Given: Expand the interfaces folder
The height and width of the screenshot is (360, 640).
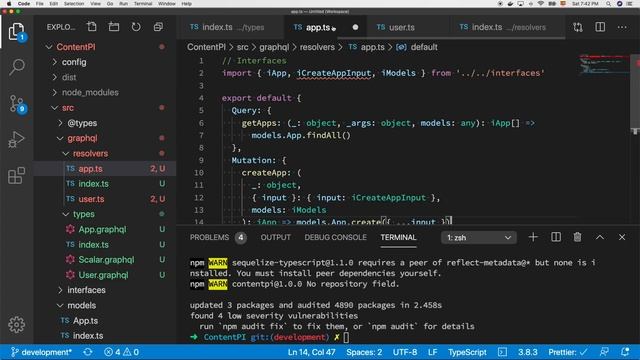Looking at the screenshot, I should (86, 290).
